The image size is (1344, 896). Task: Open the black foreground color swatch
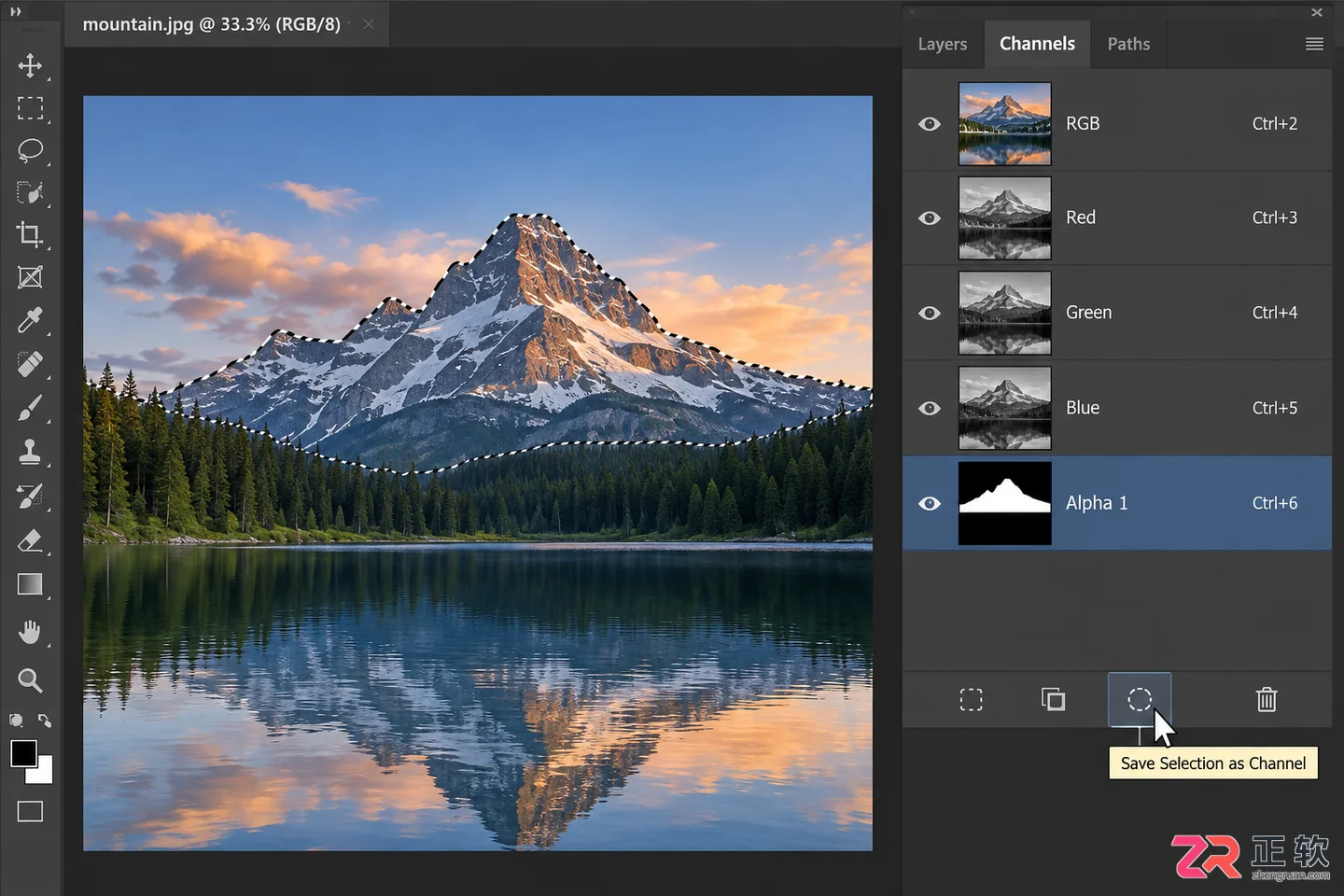(23, 753)
